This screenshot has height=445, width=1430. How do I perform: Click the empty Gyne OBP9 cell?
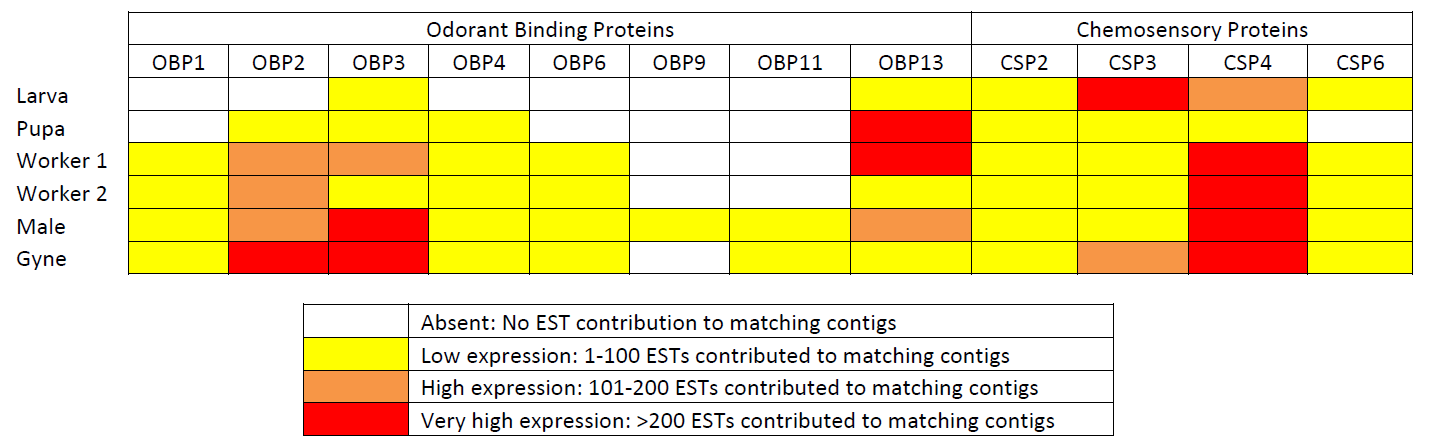pos(679,258)
